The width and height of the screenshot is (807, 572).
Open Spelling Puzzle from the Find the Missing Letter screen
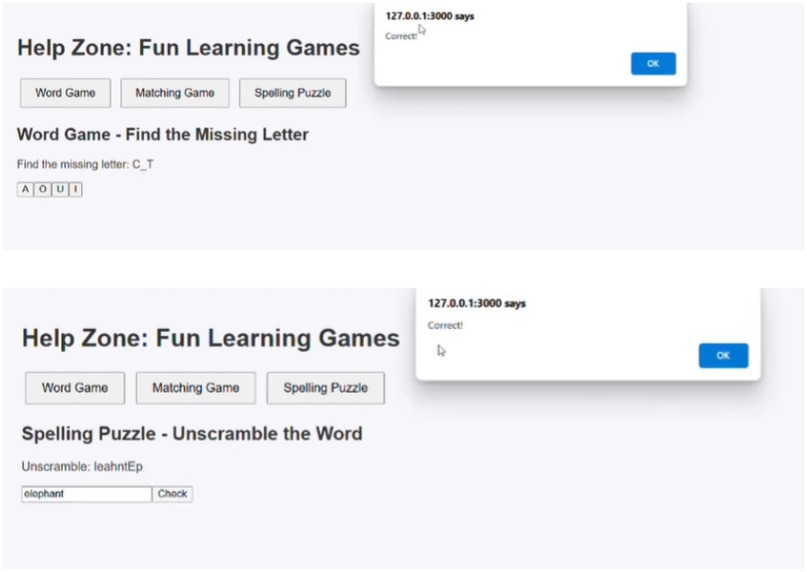coord(292,93)
